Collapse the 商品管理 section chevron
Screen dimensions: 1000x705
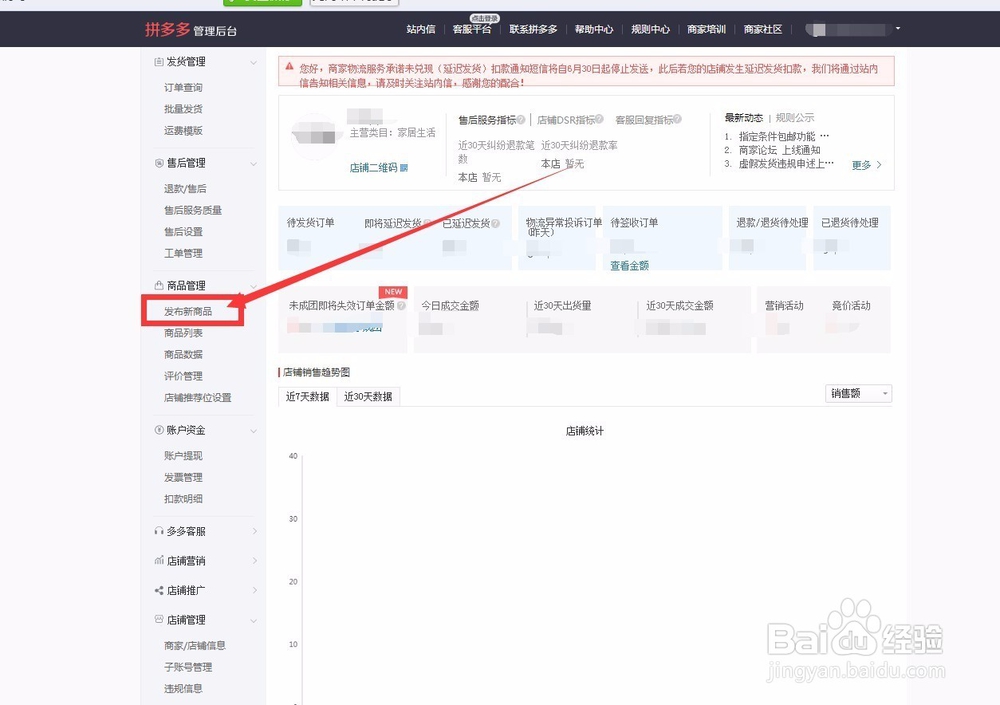[251, 285]
